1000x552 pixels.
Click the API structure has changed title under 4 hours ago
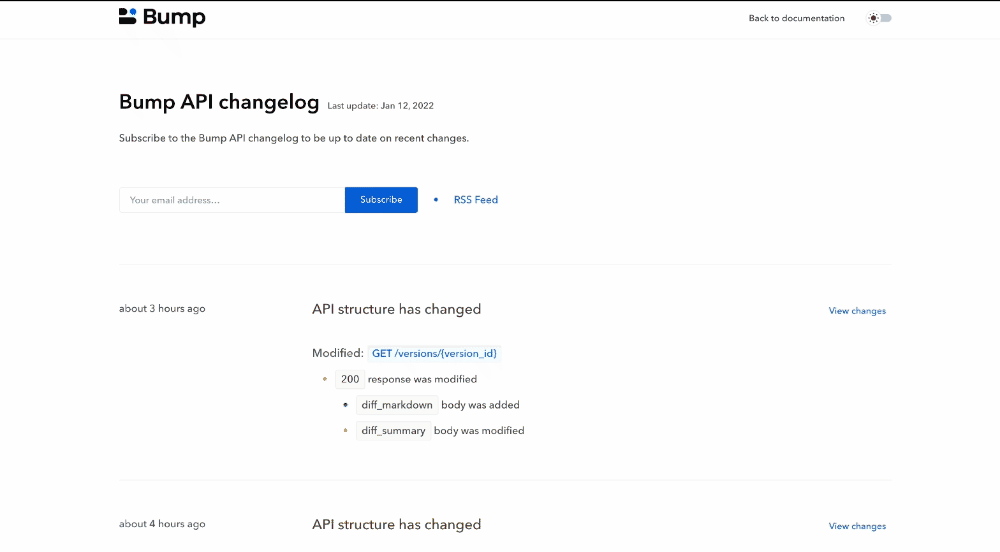click(396, 525)
